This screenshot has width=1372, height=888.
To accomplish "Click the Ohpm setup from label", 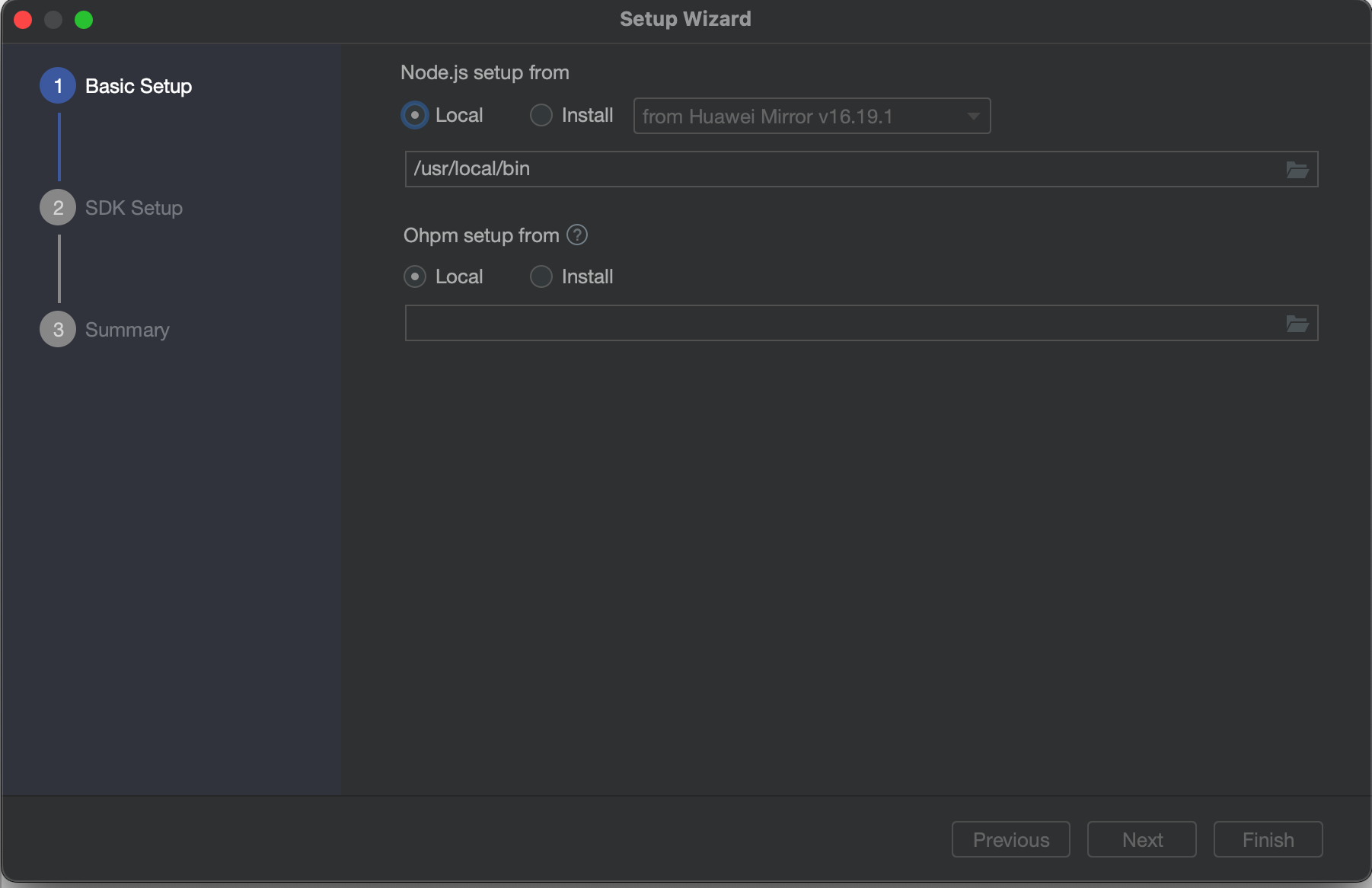I will [x=481, y=235].
